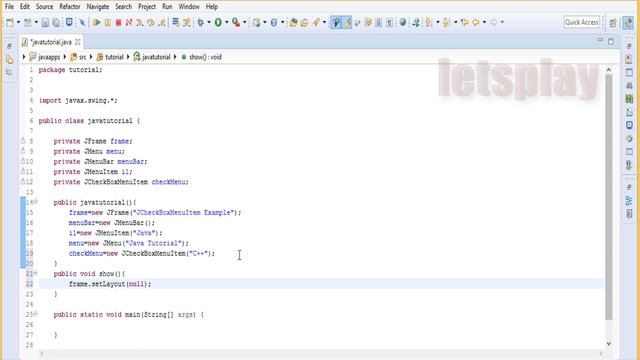The image size is (640, 360).
Task: Click the Step Return icon
Action: click(162, 22)
